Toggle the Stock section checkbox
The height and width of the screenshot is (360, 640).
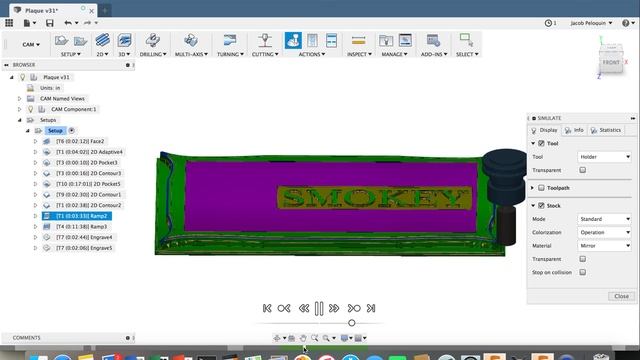(x=541, y=205)
